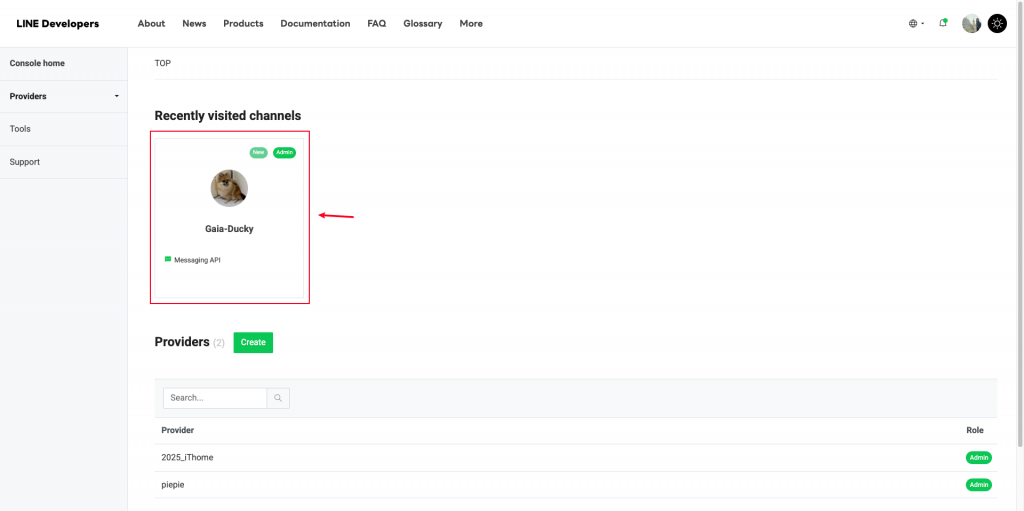1024x511 pixels.
Task: Expand the More menu
Action: [471, 24]
